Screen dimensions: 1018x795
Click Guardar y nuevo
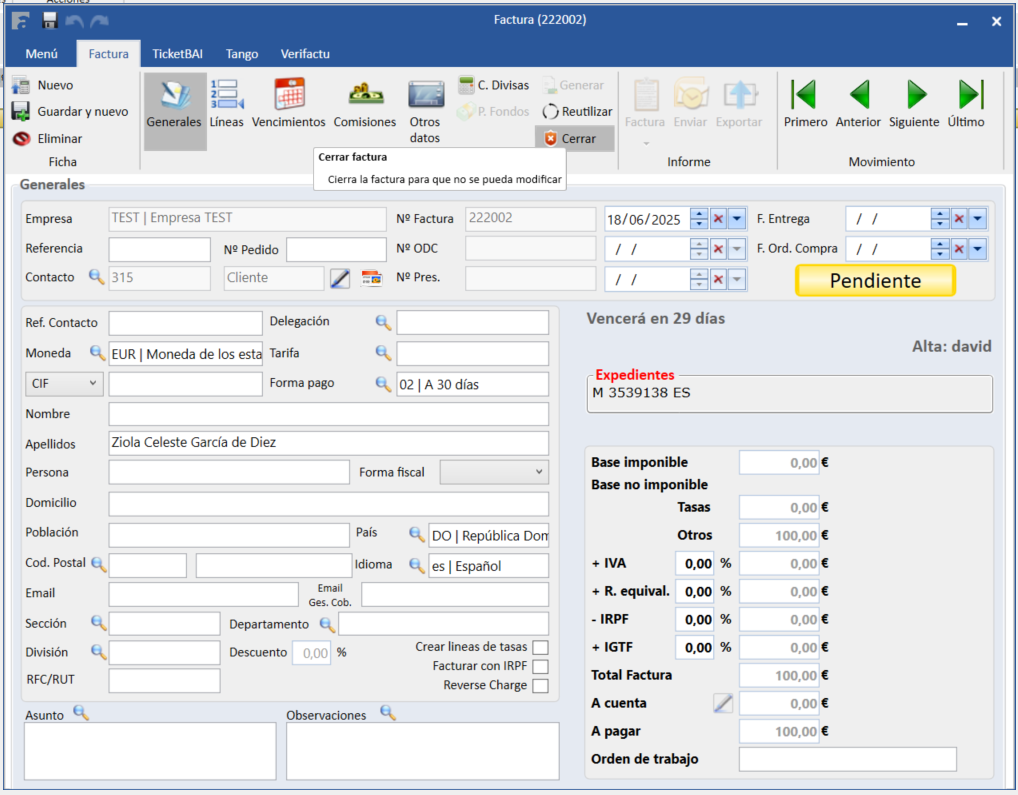tap(70, 112)
